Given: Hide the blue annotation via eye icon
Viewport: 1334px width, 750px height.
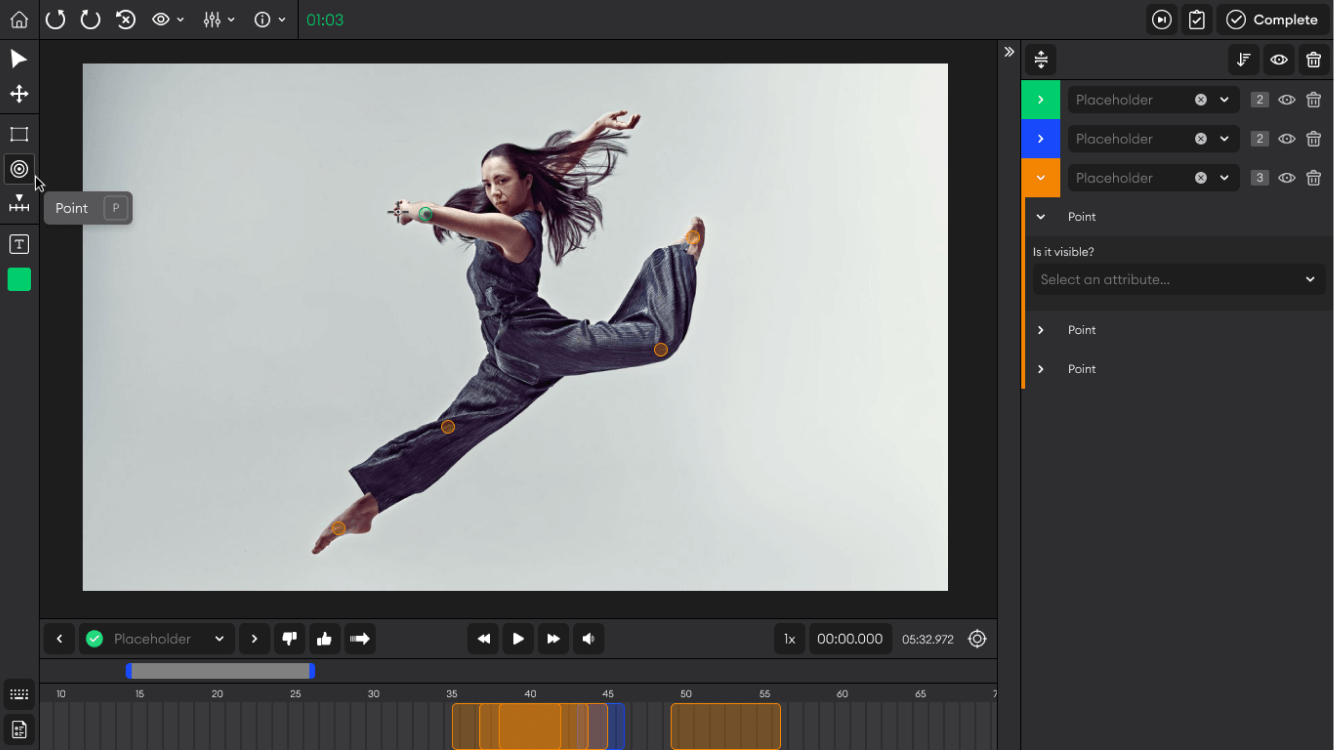Looking at the screenshot, I should (1287, 139).
